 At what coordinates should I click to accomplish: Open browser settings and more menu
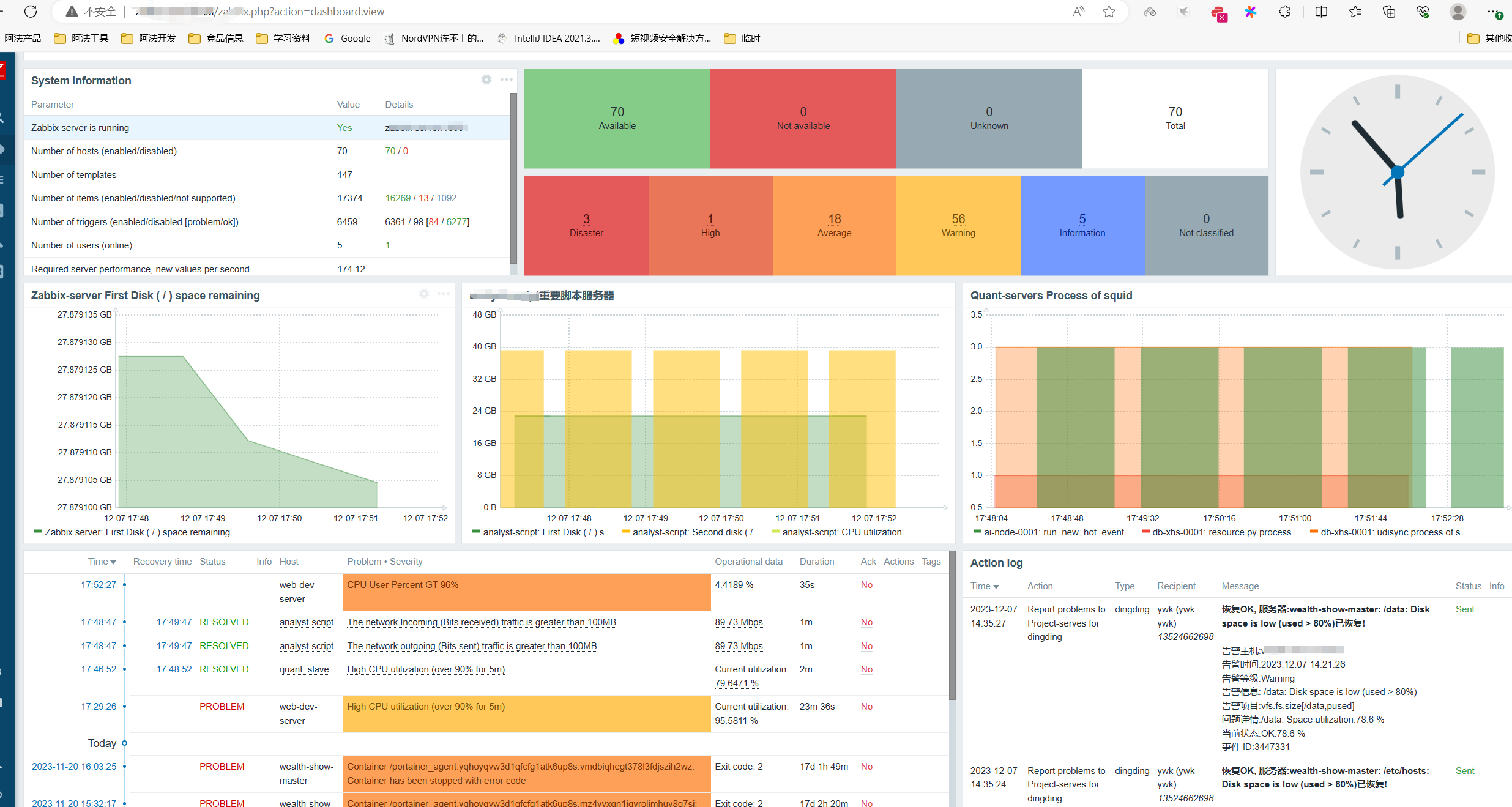(x=1495, y=12)
